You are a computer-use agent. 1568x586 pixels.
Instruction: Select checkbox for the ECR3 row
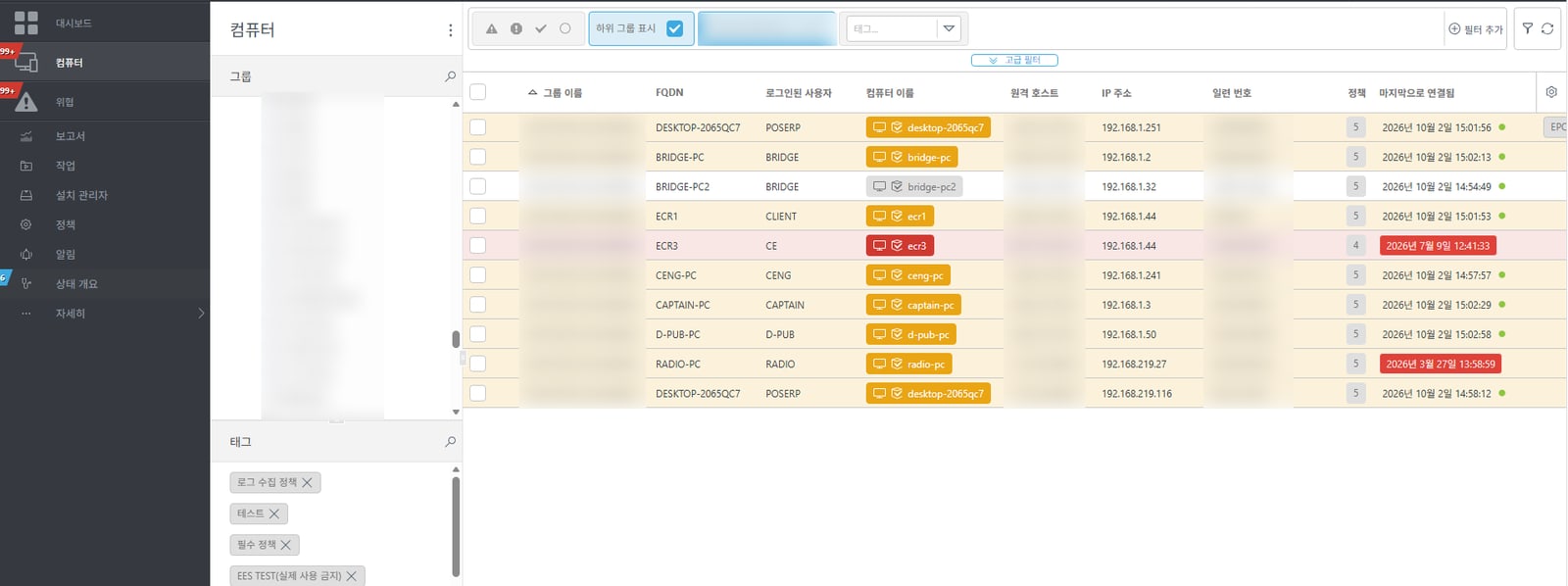pyautogui.click(x=478, y=245)
